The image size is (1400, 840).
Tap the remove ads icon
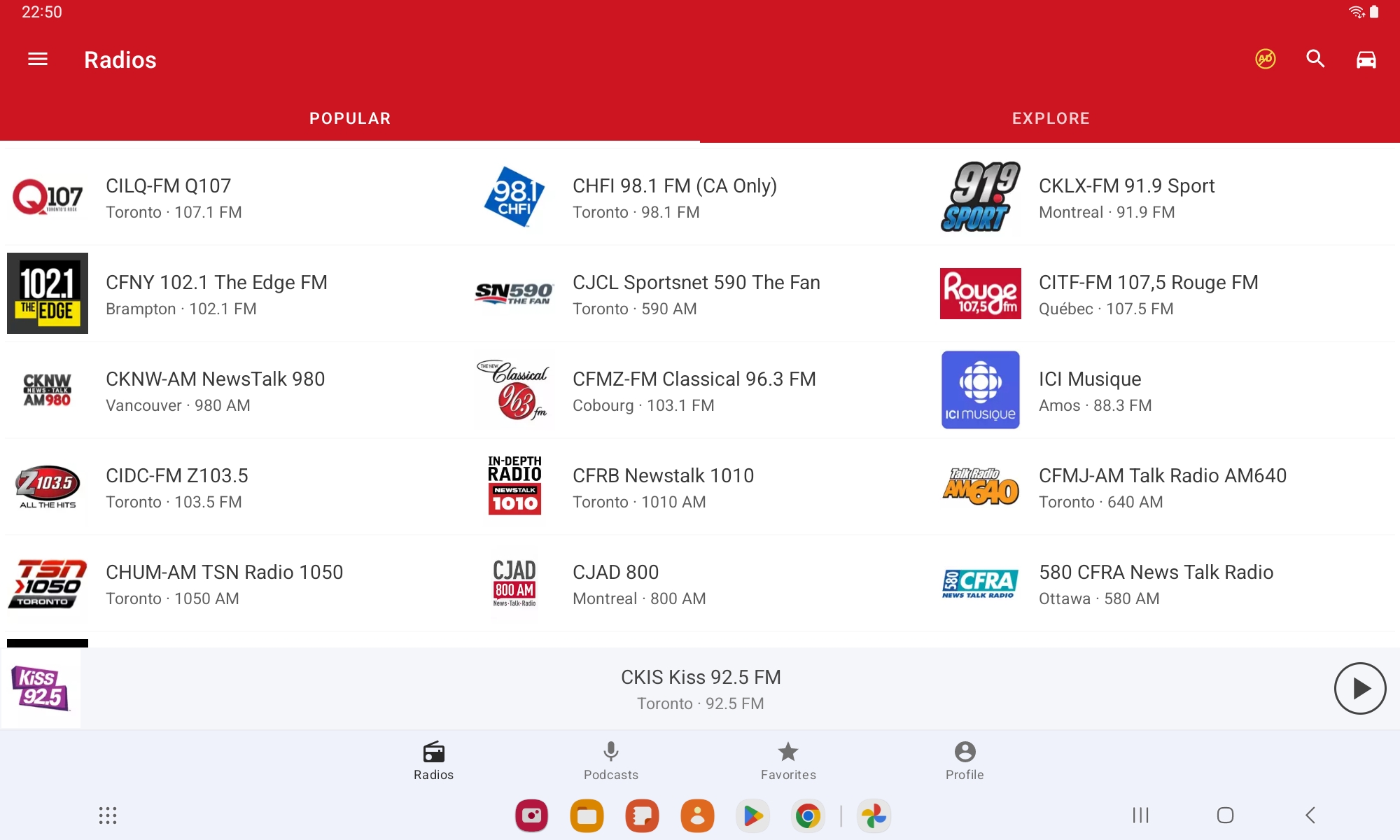tap(1265, 59)
